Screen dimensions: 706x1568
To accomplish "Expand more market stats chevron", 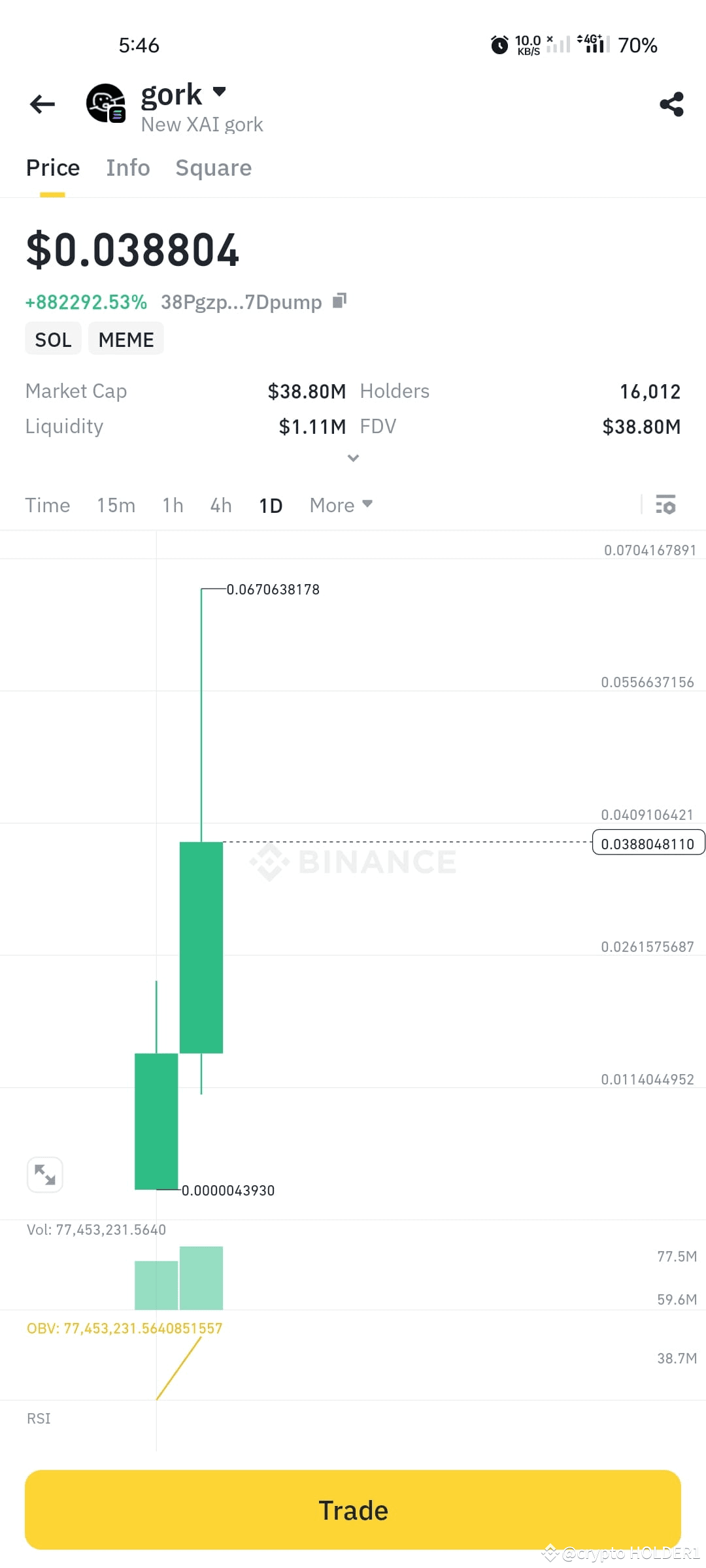I will [353, 458].
